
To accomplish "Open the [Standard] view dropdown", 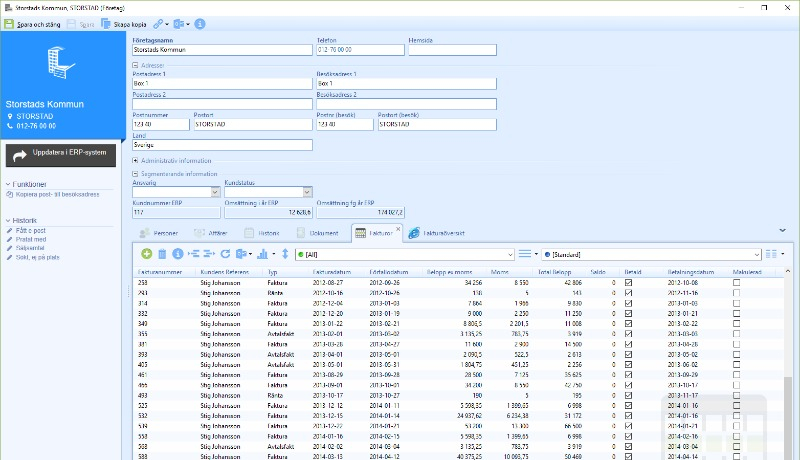I will click(757, 254).
